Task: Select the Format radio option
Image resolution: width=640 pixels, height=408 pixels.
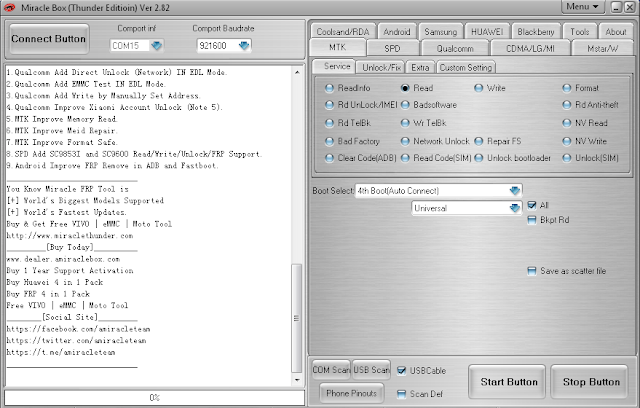Action: [580, 88]
